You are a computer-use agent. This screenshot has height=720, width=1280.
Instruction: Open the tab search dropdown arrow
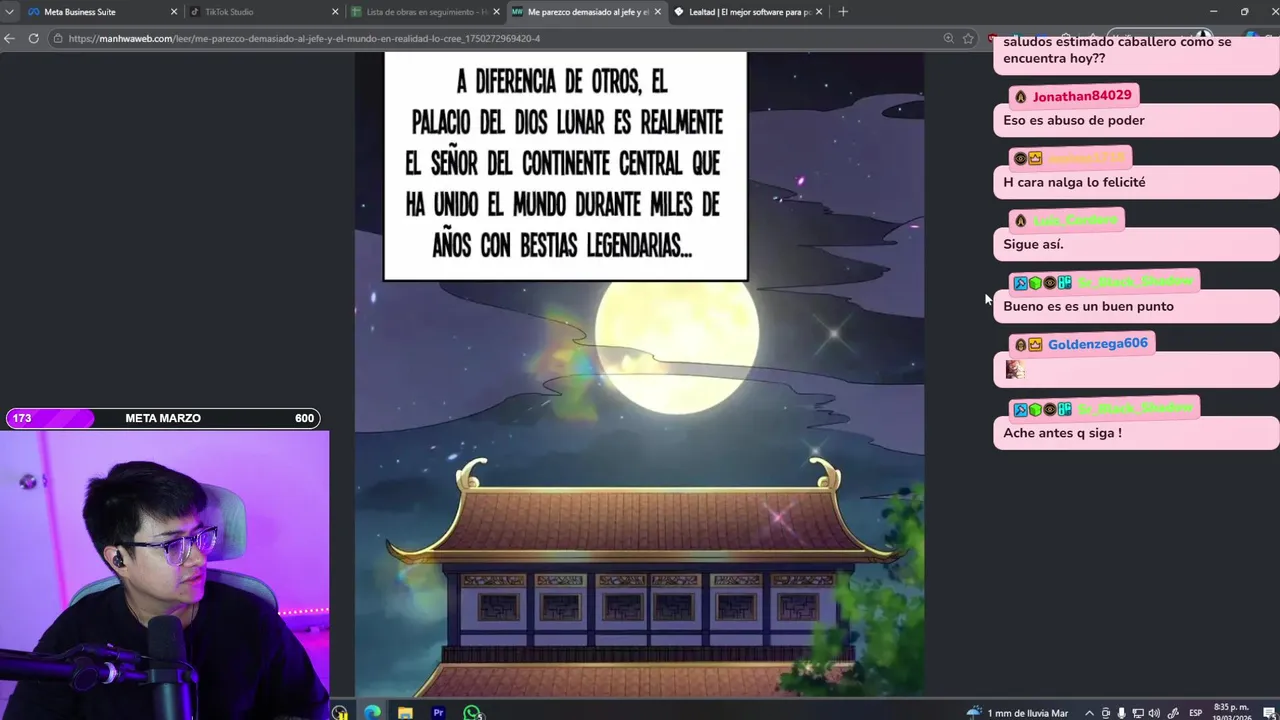tap(8, 12)
